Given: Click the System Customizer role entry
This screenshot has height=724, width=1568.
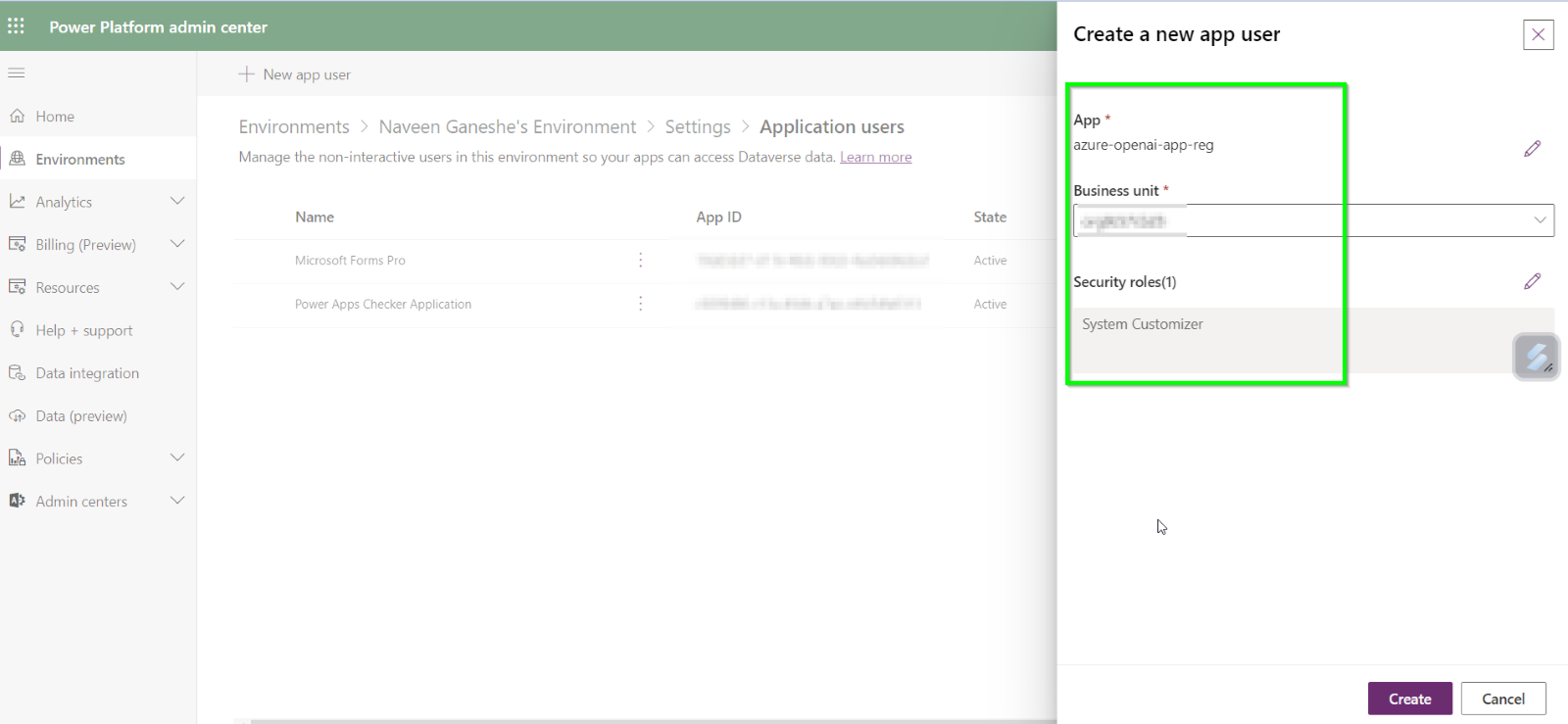Looking at the screenshot, I should tap(1143, 324).
